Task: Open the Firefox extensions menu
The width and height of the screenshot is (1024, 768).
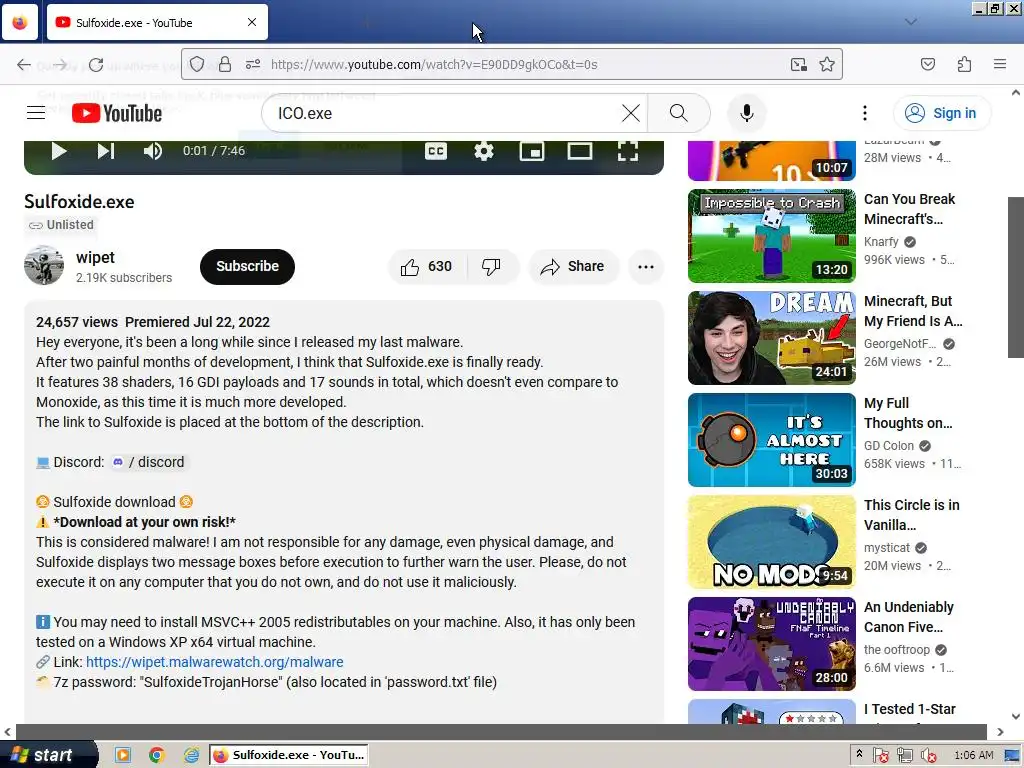Action: 964,64
